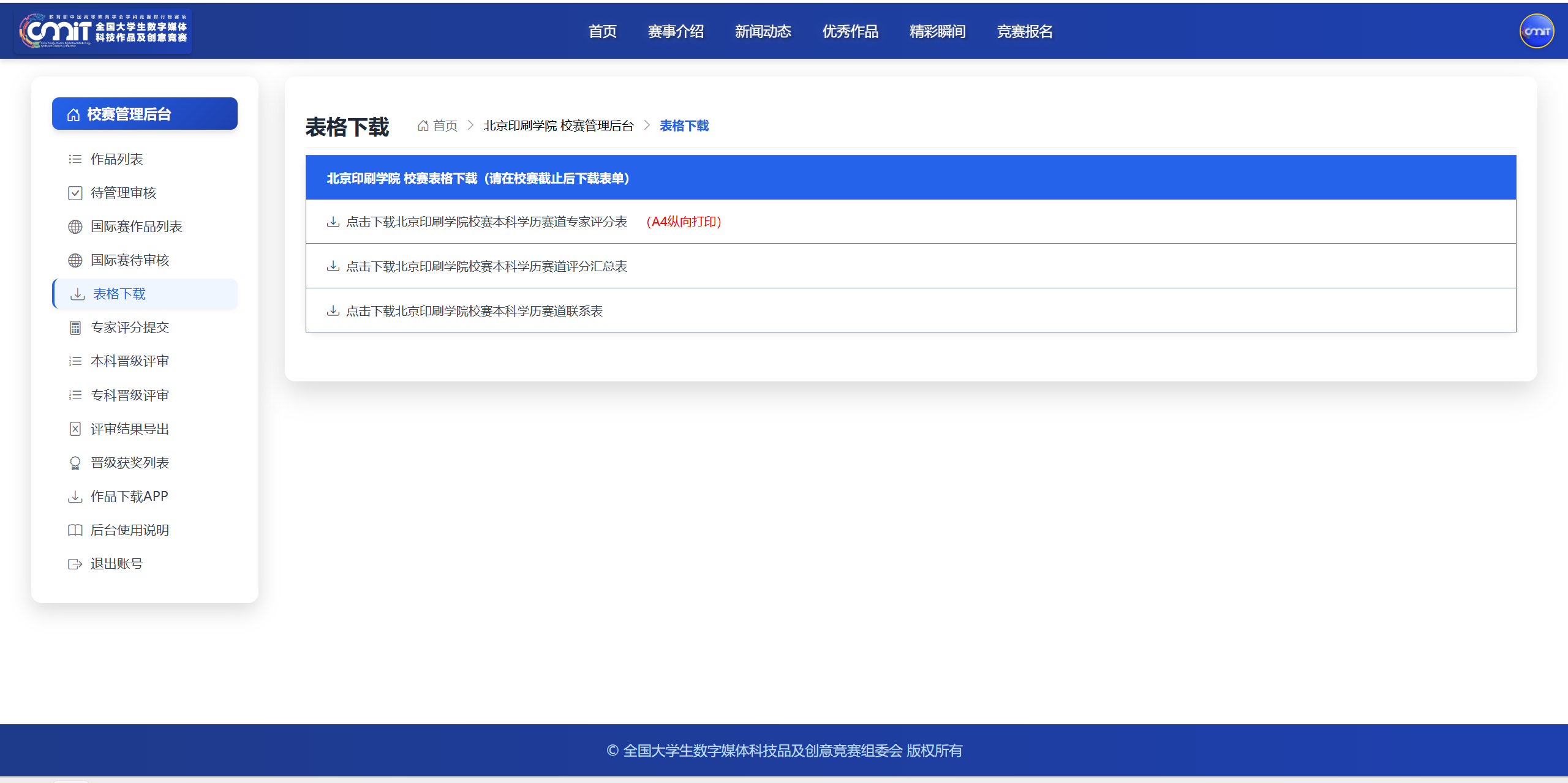1568x783 pixels.
Task: Click download icon beside 作品下载APP
Action: coord(75,496)
